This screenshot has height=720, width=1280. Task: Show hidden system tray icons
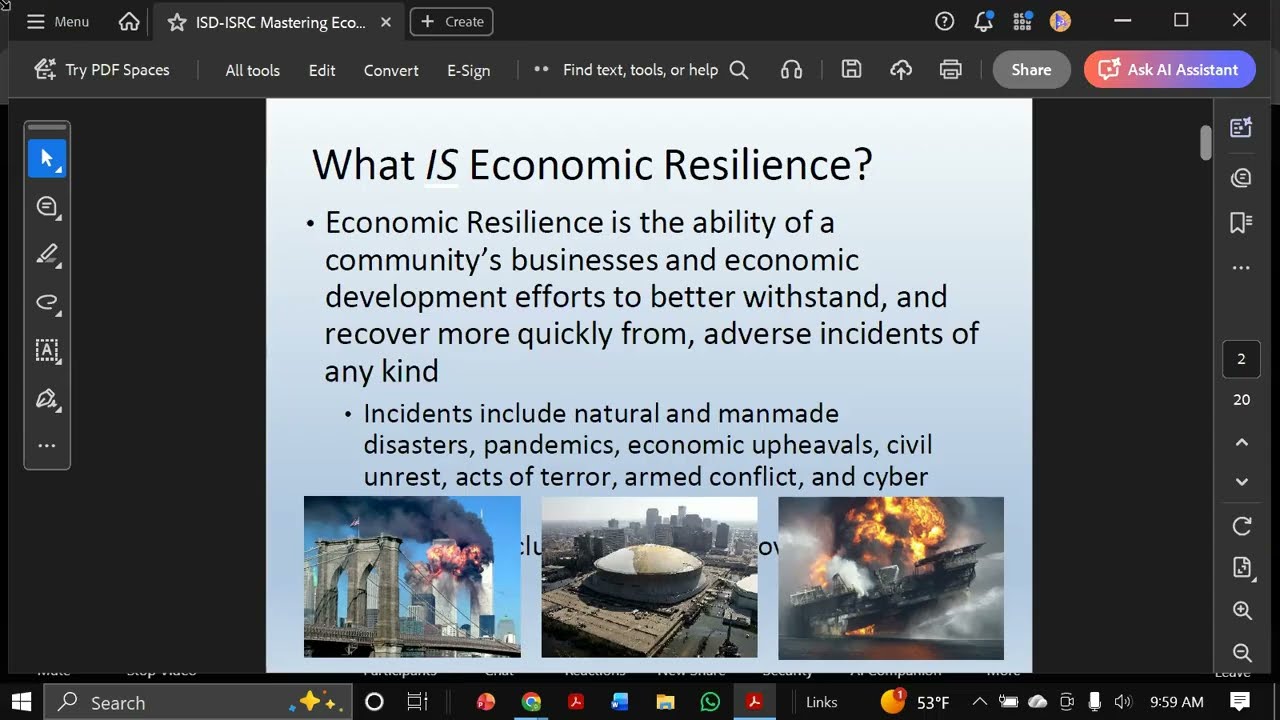click(980, 702)
